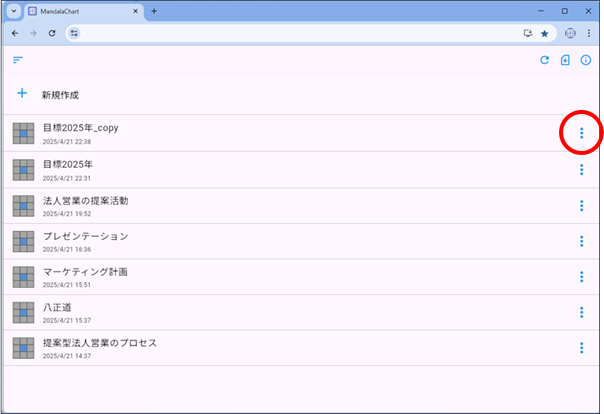This screenshot has height=414, width=604.
Task: Click 新規作成 label
Action: (60, 95)
